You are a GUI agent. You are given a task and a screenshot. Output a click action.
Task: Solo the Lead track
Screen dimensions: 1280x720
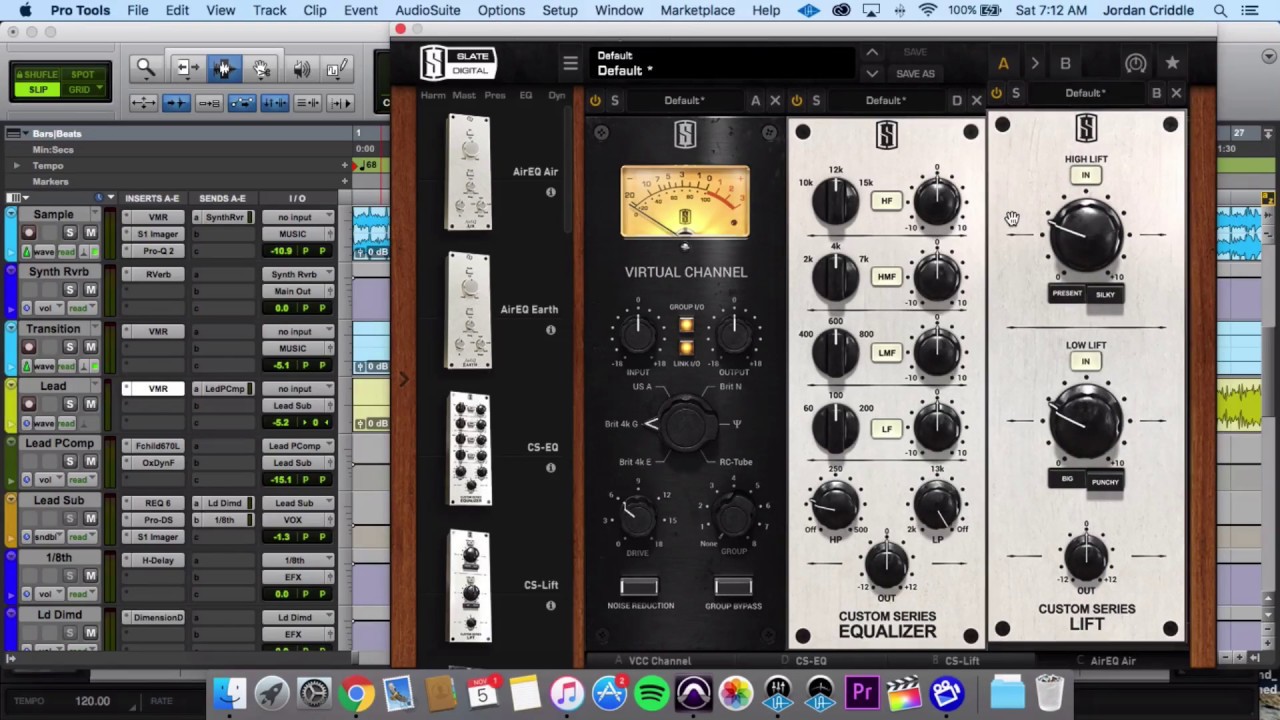[70, 404]
